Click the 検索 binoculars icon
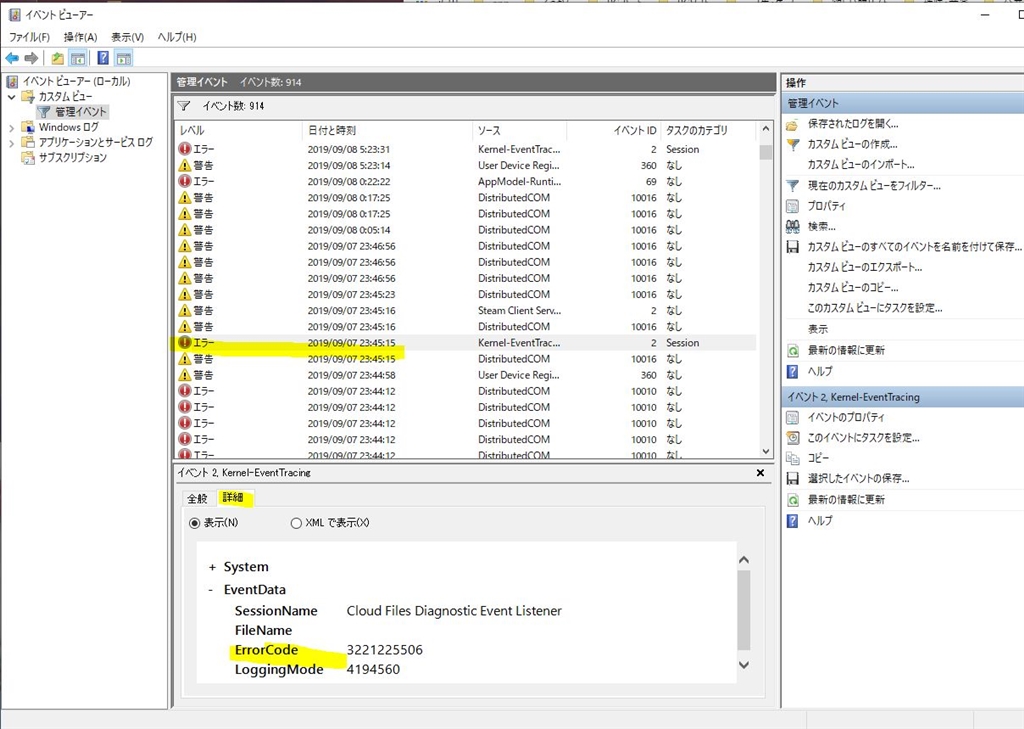Screen dimensions: 1024x729 pyautogui.click(x=792, y=227)
